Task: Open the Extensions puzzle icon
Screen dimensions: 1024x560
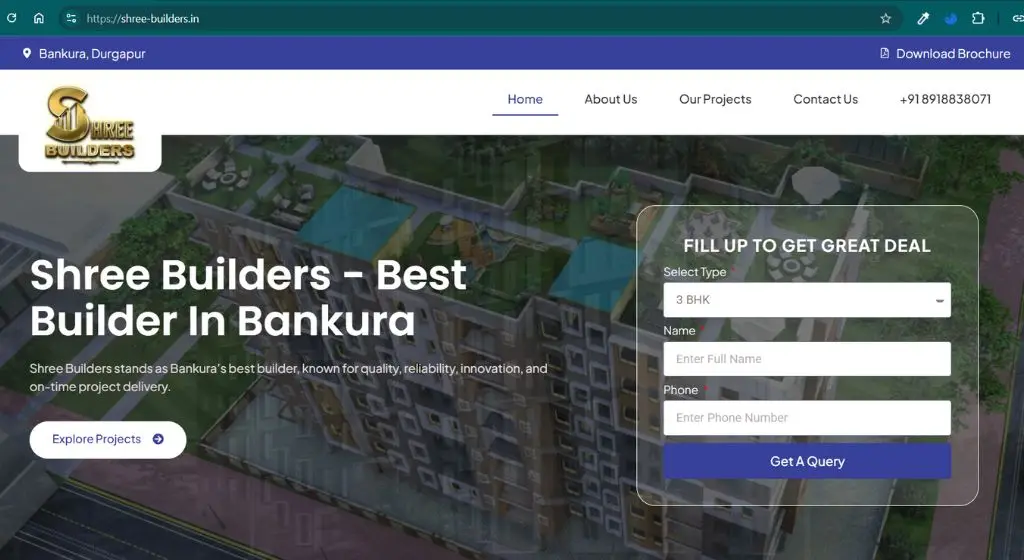Action: coord(978,18)
